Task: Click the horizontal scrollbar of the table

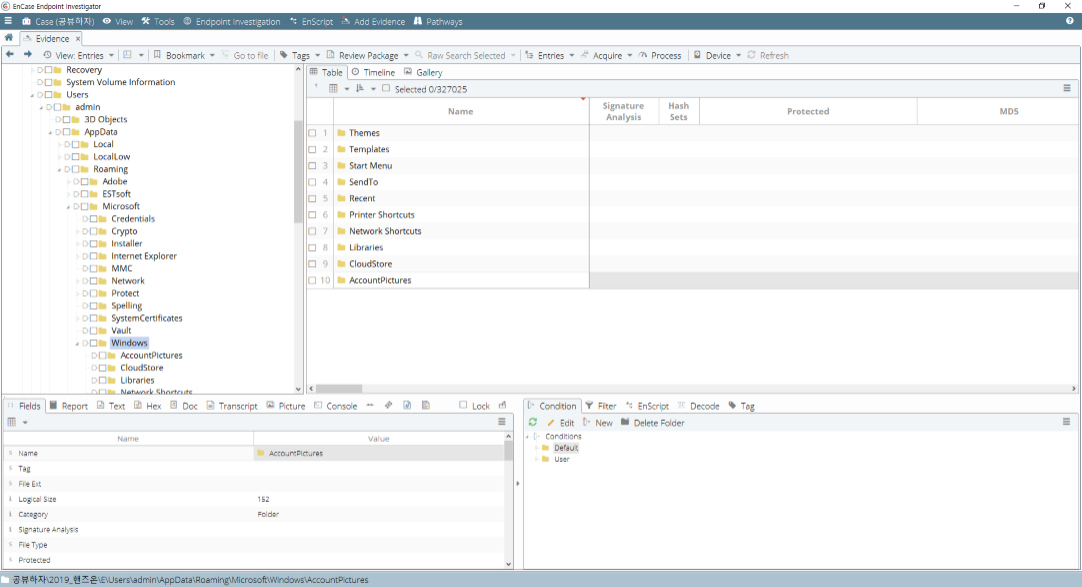Action: tap(692, 388)
